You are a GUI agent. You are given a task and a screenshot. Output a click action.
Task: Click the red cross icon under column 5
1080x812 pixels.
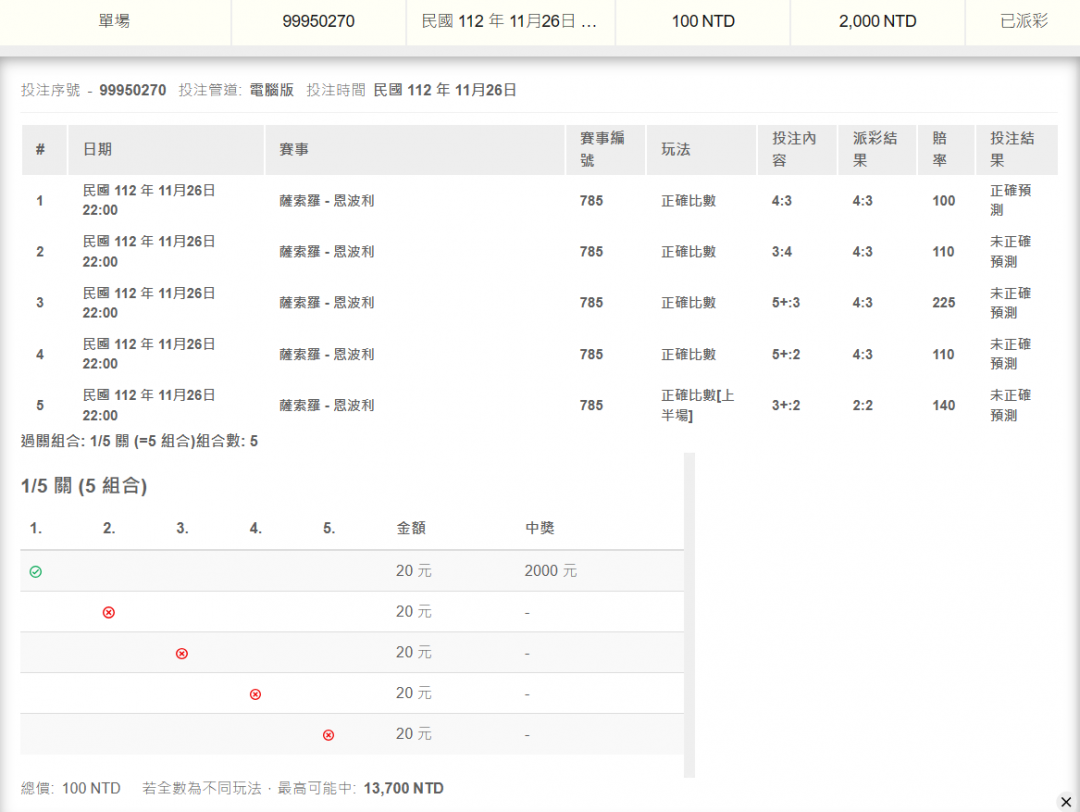coord(329,735)
